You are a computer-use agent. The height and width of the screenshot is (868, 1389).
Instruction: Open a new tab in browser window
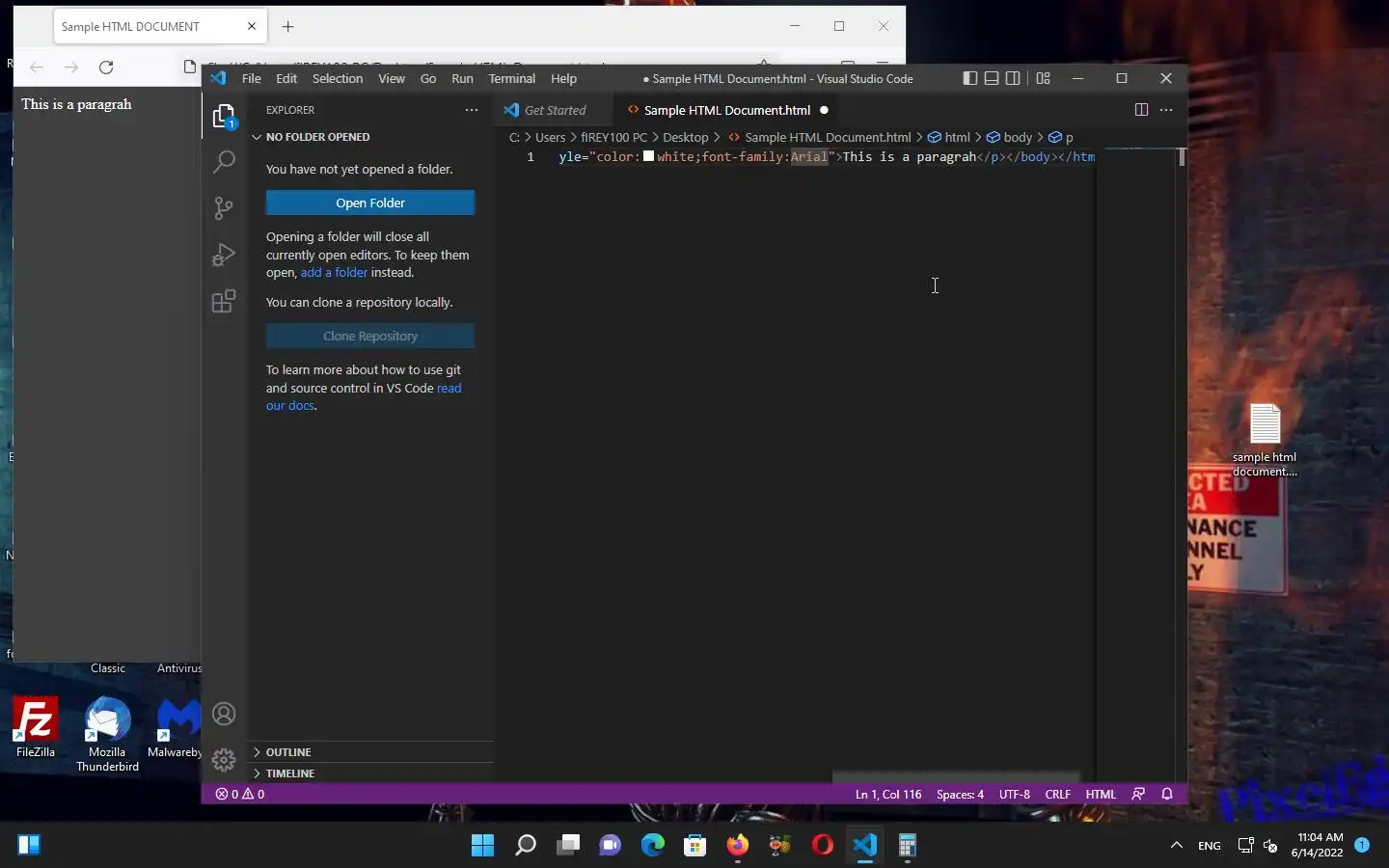[287, 26]
